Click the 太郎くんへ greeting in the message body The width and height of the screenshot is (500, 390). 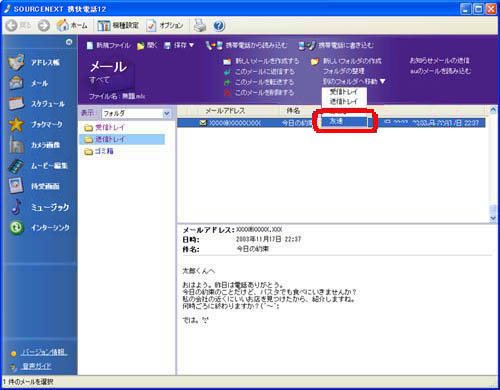click(x=198, y=271)
